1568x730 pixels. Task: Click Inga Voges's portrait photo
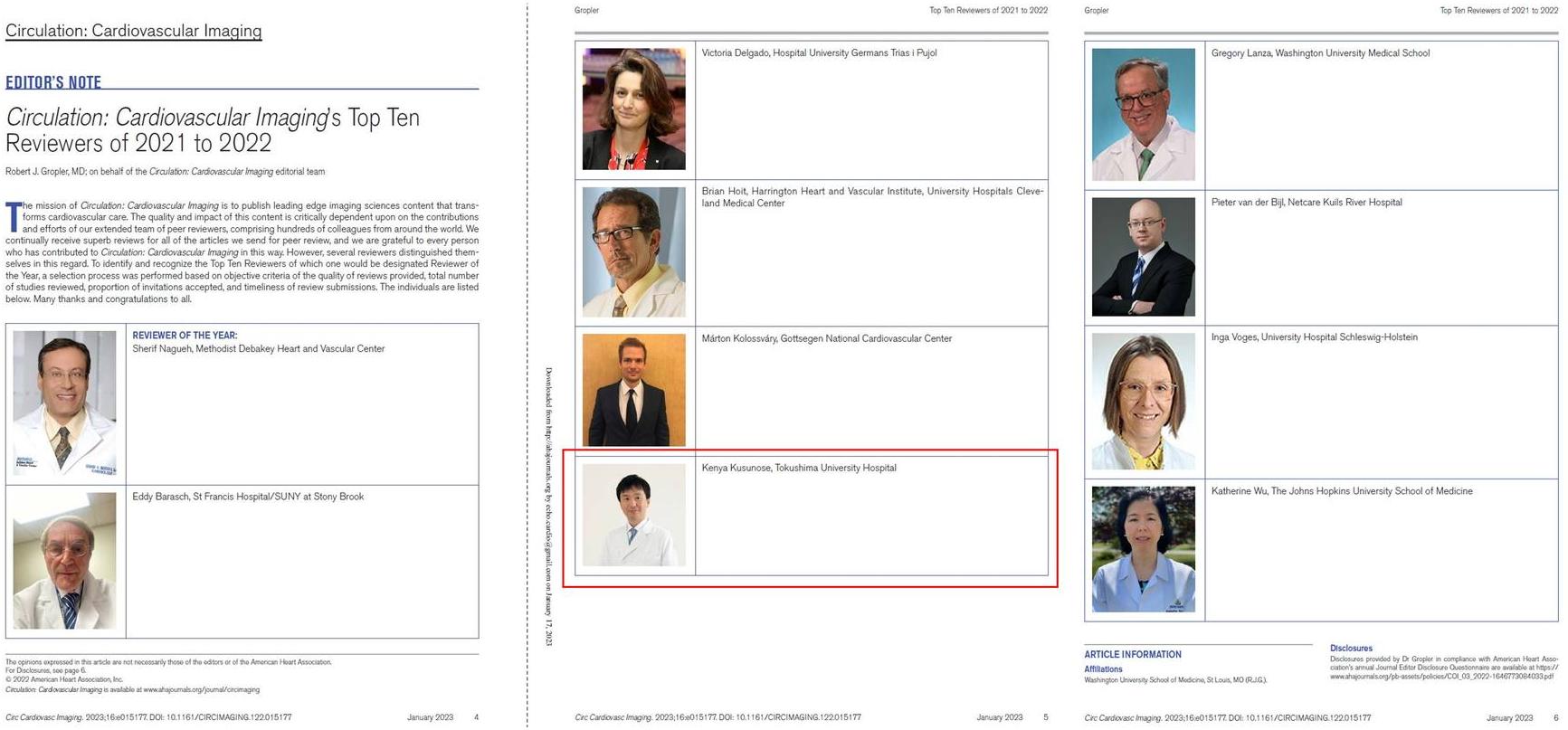[x=1144, y=402]
